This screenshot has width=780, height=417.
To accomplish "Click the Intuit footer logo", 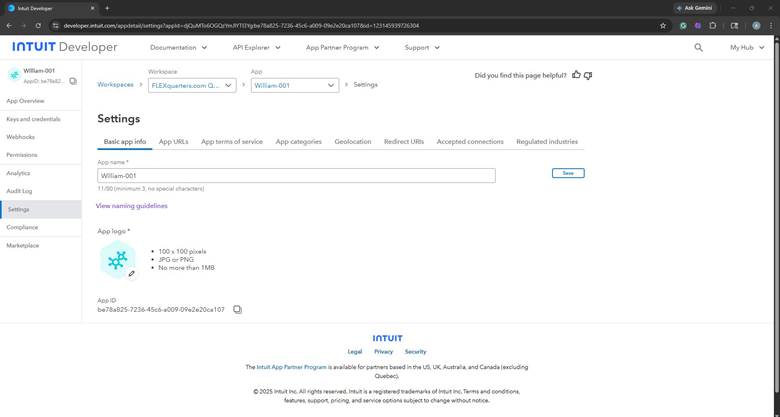I will pyautogui.click(x=388, y=338).
